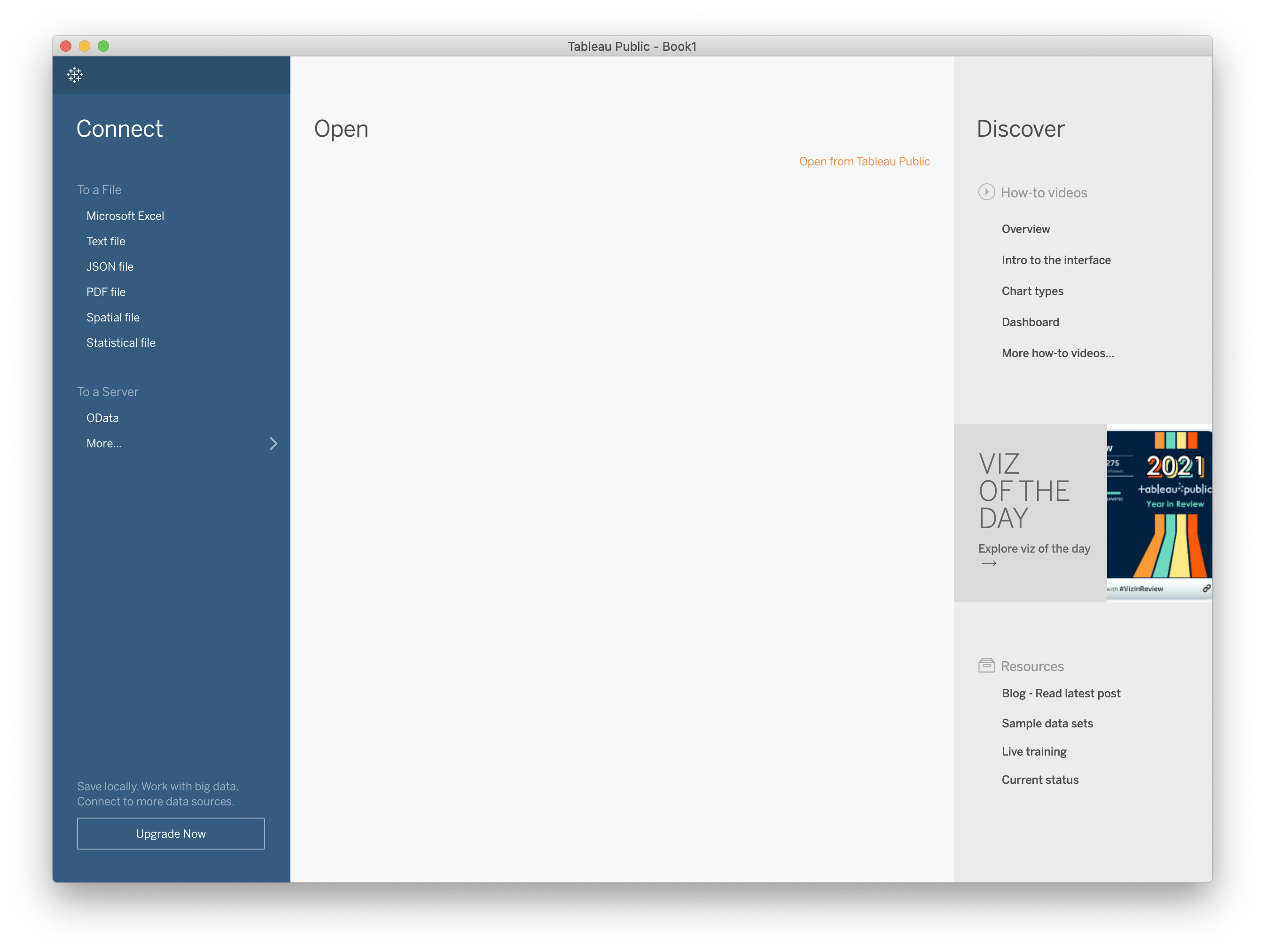Click the How-to videos play icon

pyautogui.click(x=986, y=192)
